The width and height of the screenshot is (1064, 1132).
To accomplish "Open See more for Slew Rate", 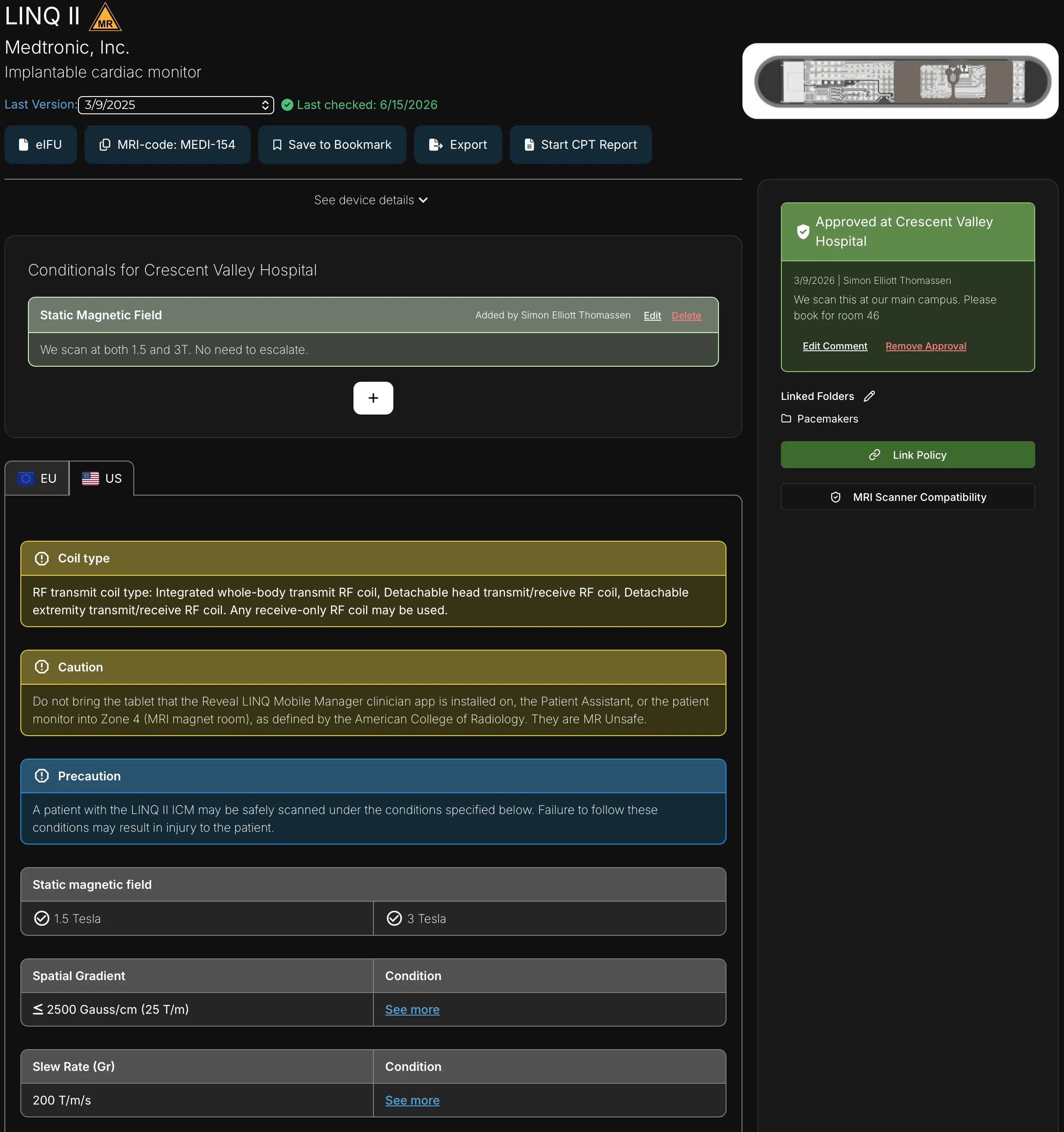I will (x=412, y=1101).
